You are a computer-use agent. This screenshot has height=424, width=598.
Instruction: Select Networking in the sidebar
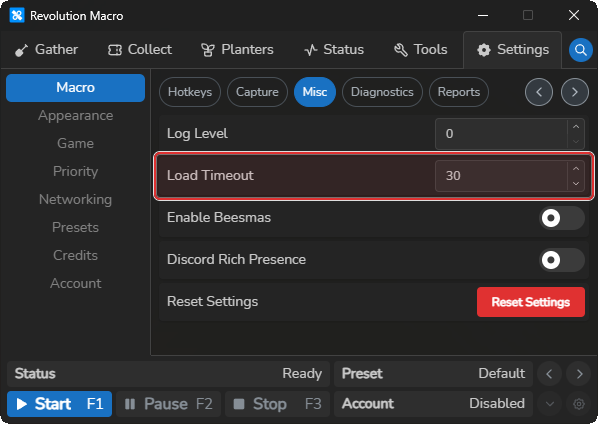76,199
